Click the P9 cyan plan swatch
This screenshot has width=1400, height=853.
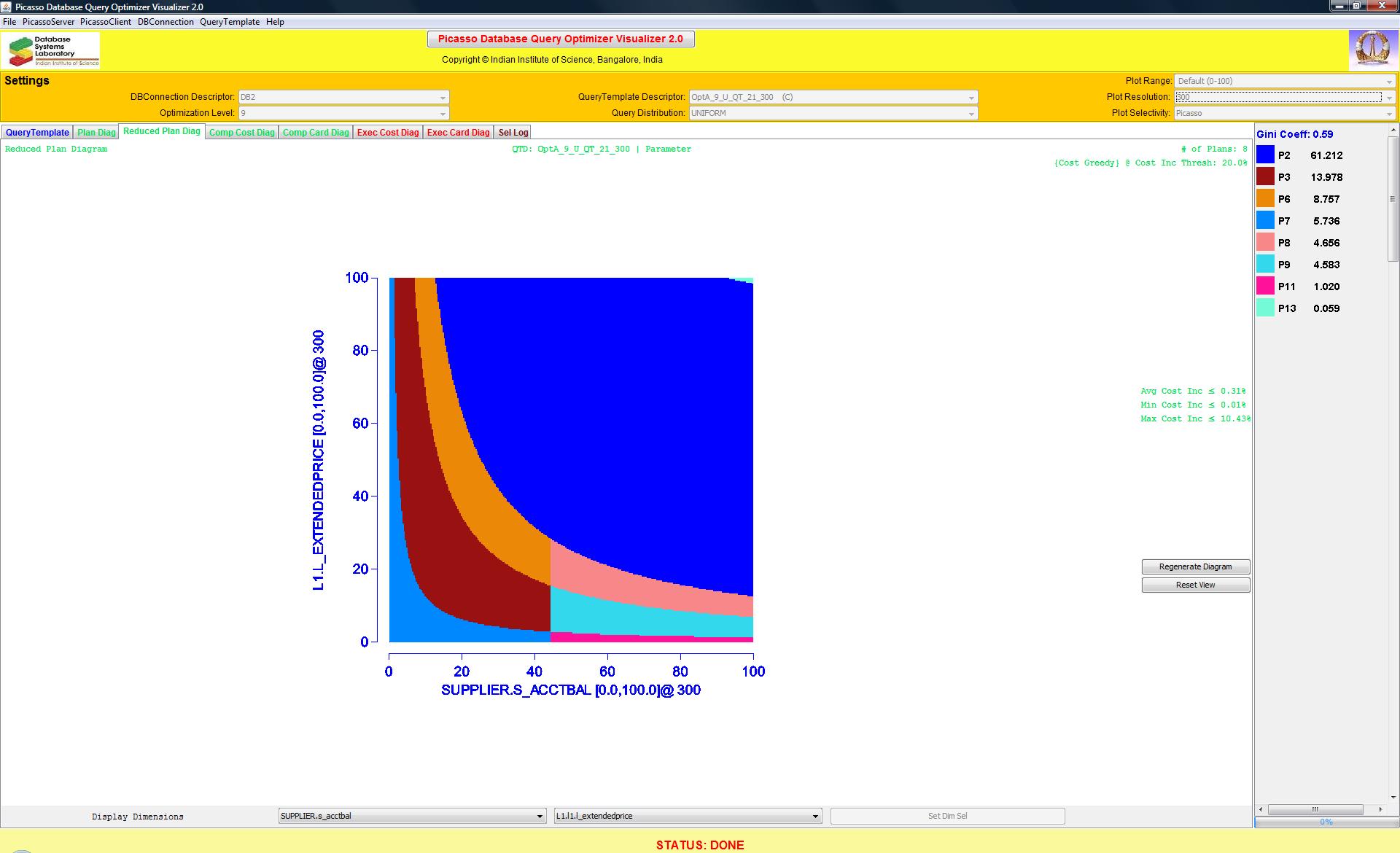[1265, 264]
